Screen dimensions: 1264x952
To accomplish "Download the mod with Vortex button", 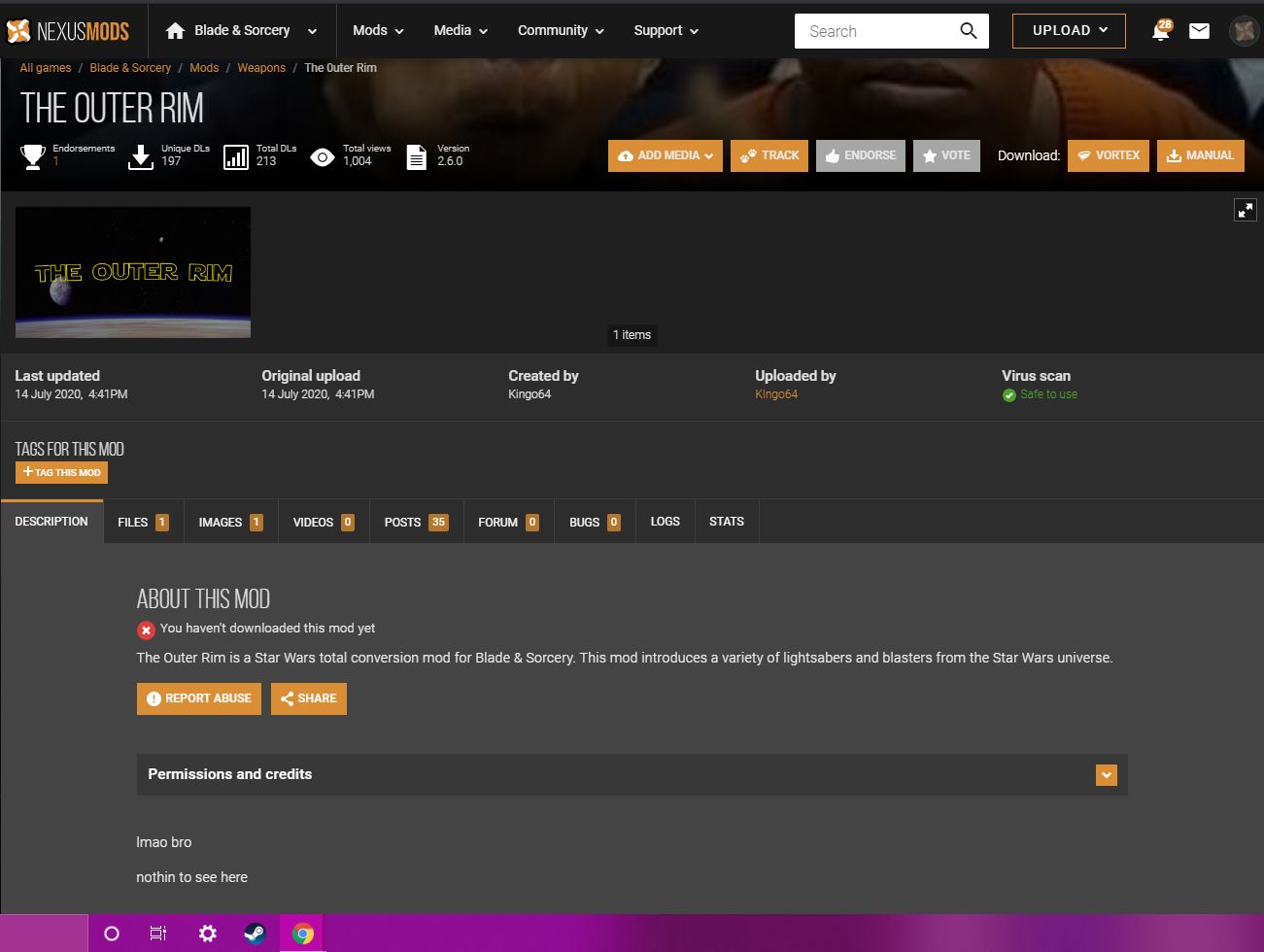I will (1108, 155).
